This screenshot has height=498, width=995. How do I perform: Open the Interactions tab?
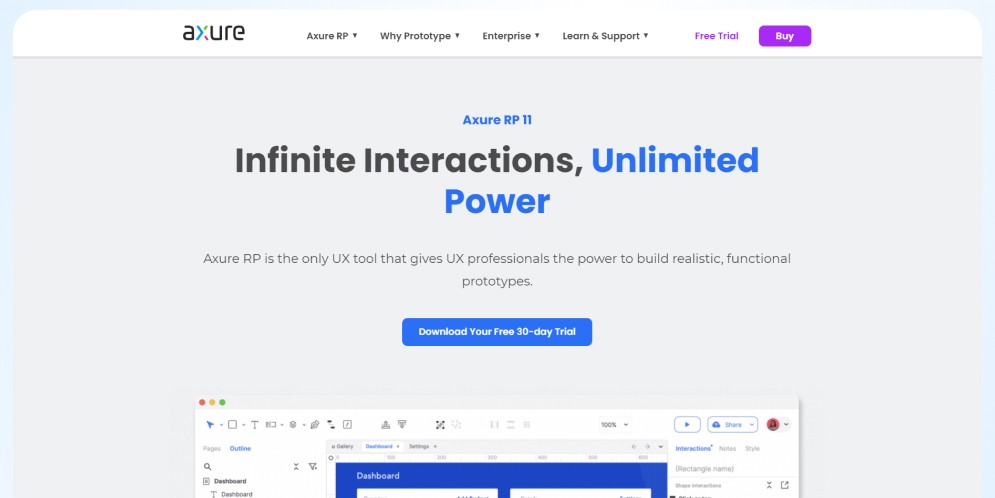pos(693,449)
